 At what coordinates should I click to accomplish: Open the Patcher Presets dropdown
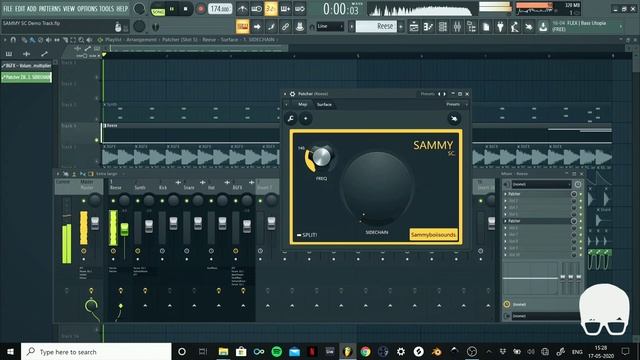click(455, 104)
